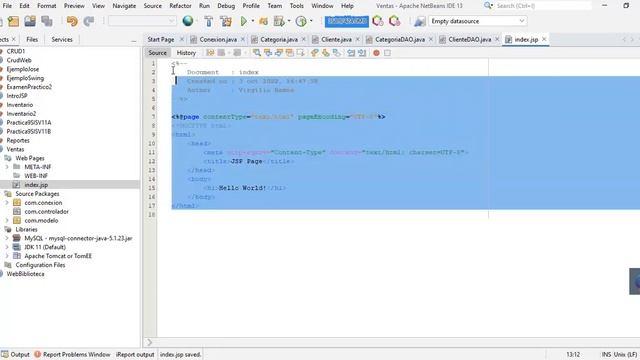
Task: Click the Find Previous Occurrence icon
Action: pyautogui.click(x=268, y=53)
